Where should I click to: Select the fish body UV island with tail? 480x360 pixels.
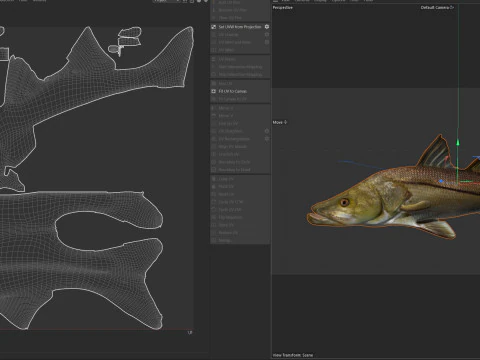[x=80, y=260]
